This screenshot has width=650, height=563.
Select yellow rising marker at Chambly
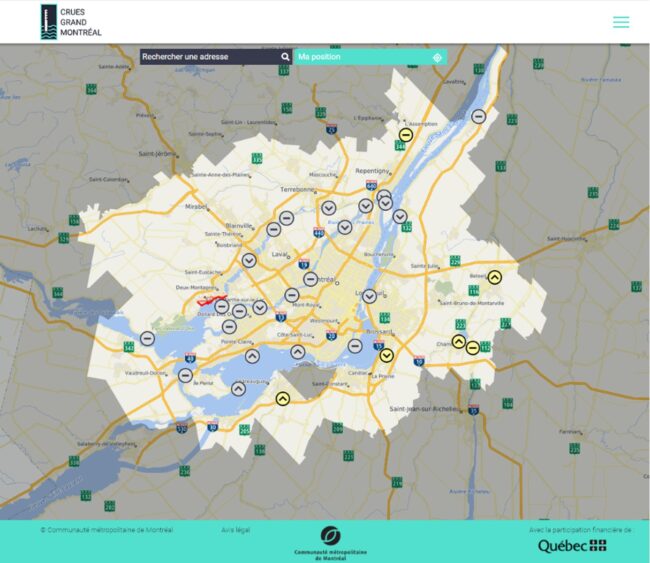point(458,342)
